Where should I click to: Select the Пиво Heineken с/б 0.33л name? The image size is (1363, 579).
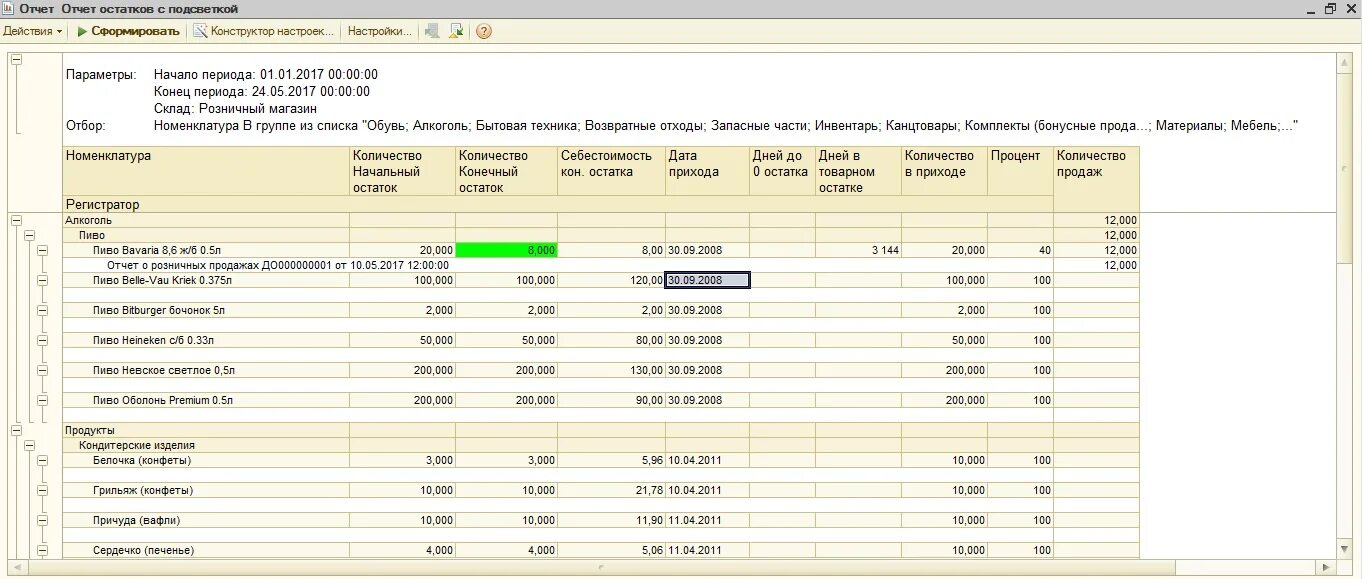(x=206, y=340)
